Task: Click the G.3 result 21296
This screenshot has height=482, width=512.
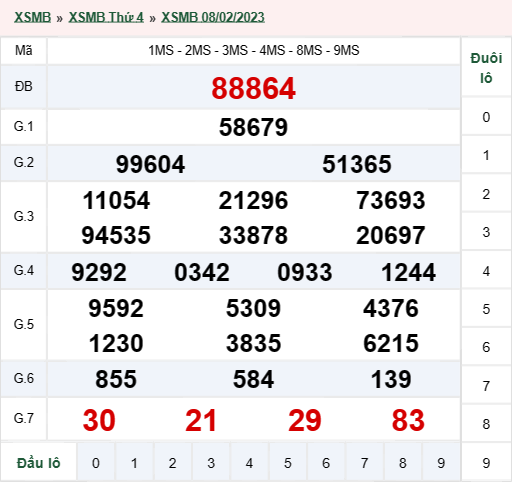Action: tap(253, 200)
